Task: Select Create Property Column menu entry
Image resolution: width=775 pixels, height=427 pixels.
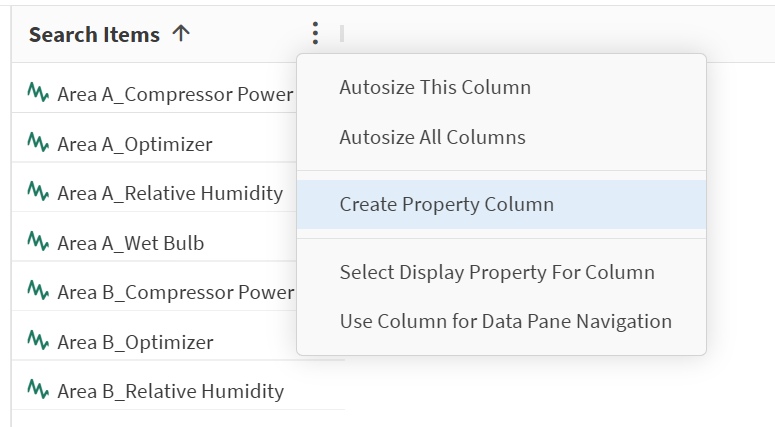Action: click(x=446, y=205)
